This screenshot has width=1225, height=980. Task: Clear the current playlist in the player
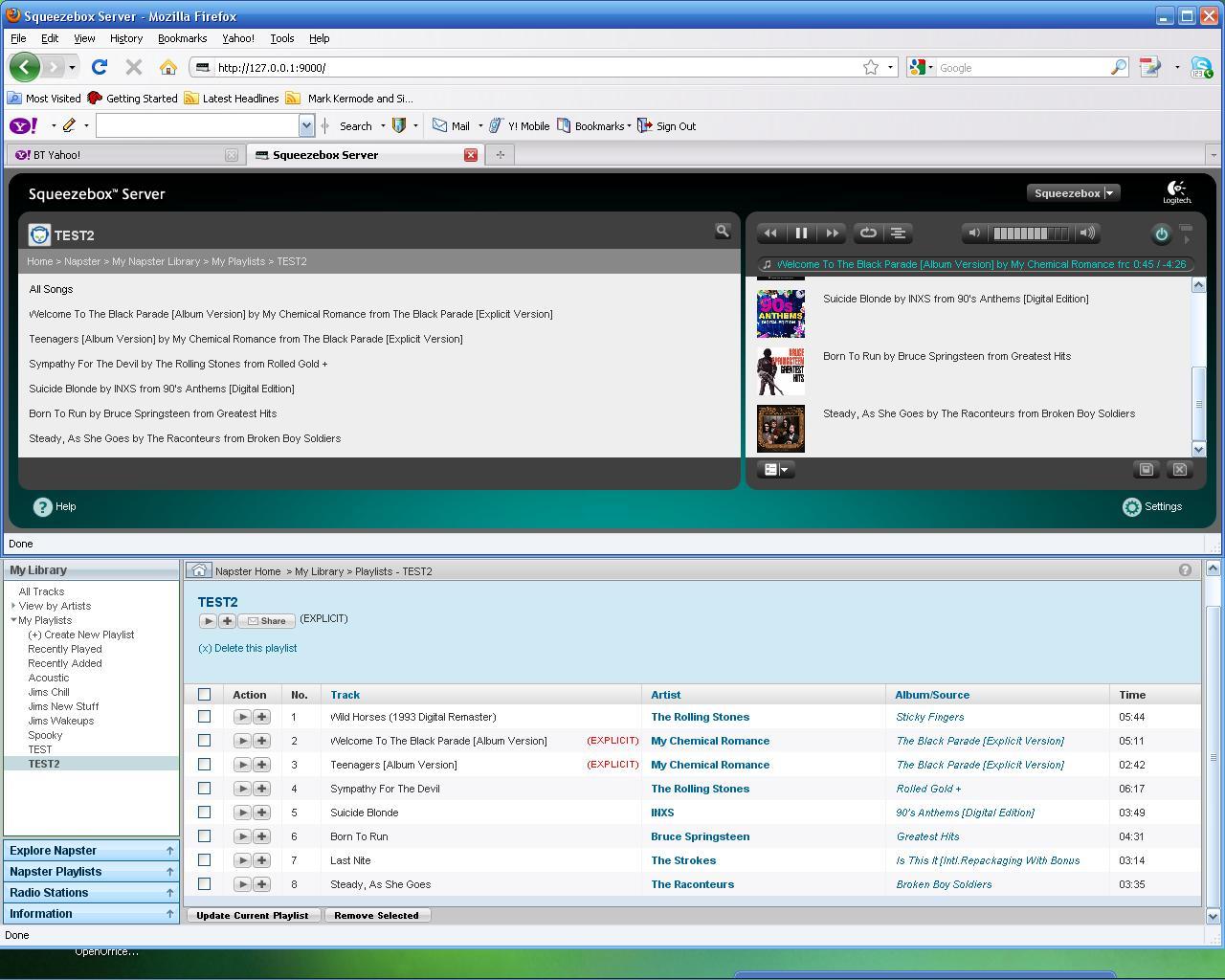(1179, 469)
